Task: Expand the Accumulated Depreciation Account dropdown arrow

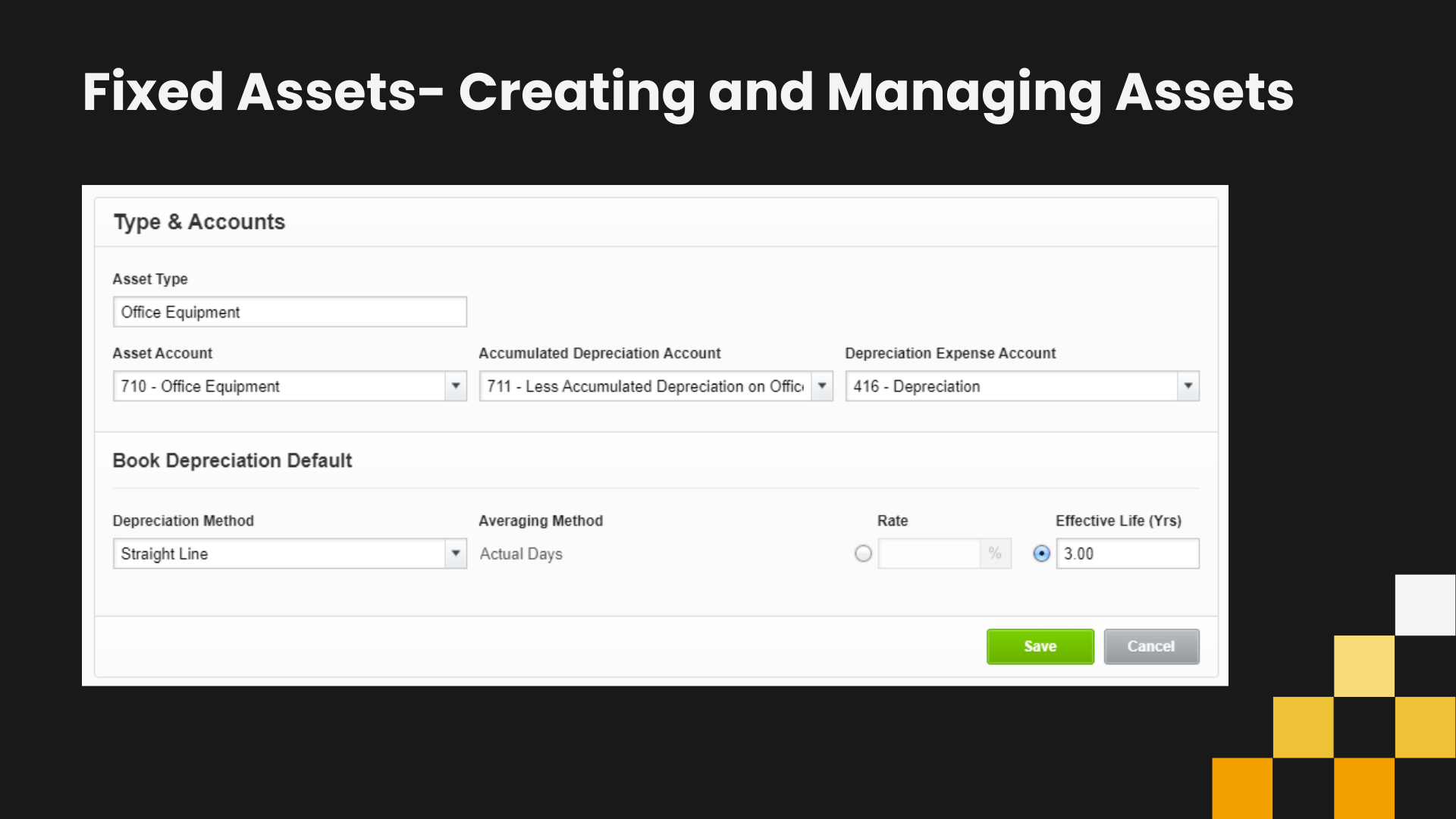Action: [822, 386]
